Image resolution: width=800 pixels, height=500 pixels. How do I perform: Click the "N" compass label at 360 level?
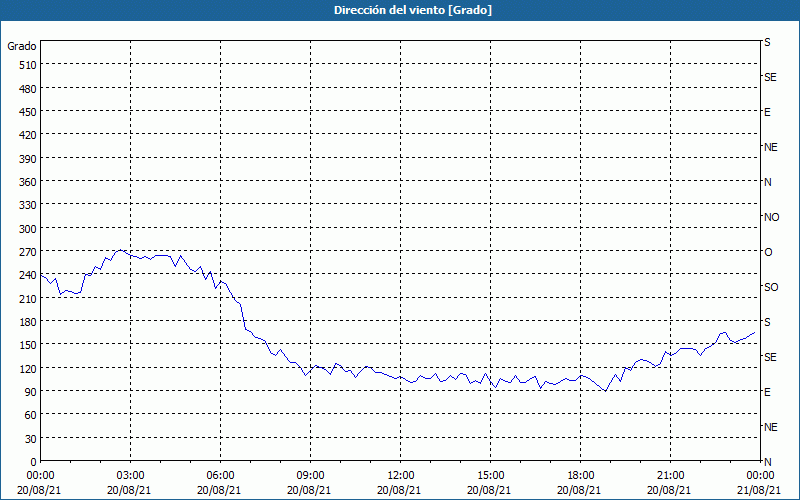(767, 182)
